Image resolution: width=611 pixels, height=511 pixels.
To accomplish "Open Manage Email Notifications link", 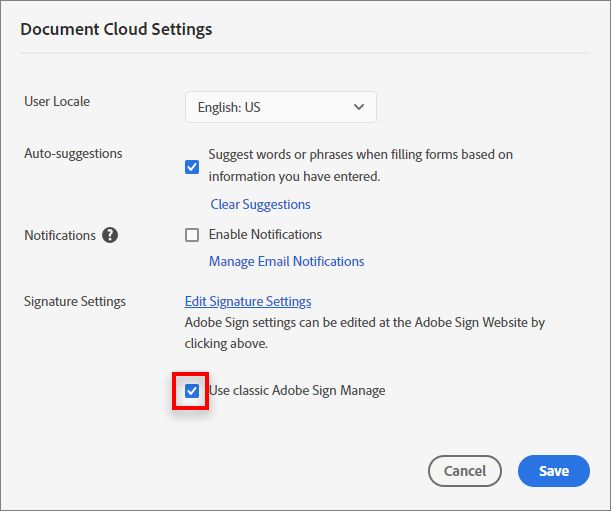I will click(x=286, y=261).
